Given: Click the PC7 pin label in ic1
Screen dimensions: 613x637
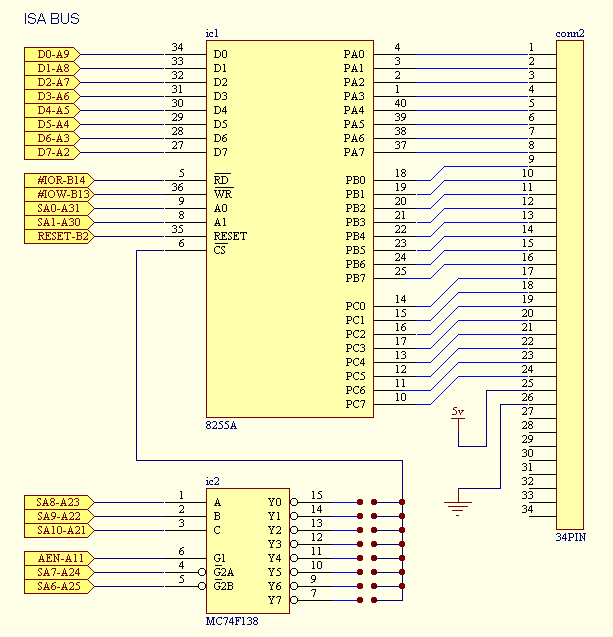Looking at the screenshot, I should [355, 404].
